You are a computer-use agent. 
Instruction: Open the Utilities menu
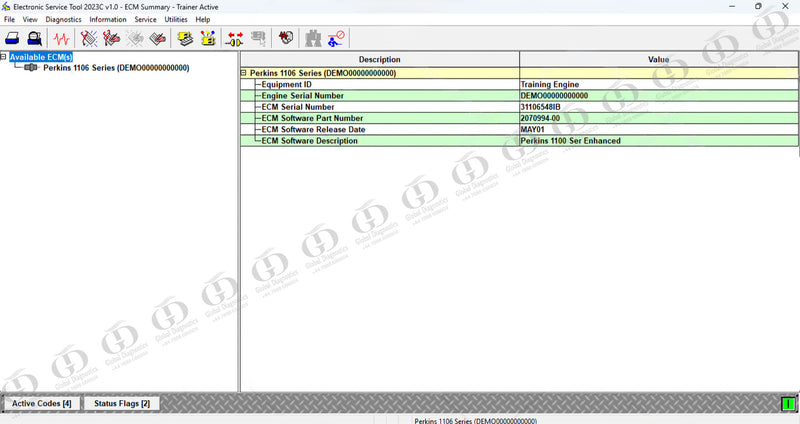tap(176, 19)
